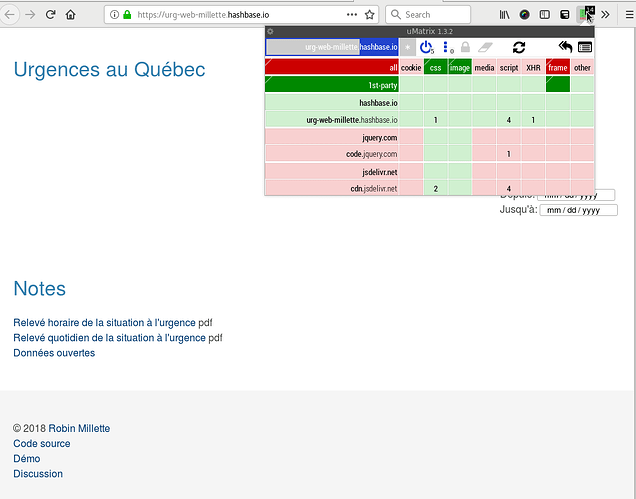Open the 'Robin Millette' footer link
The image size is (636, 499).
[x=79, y=428]
